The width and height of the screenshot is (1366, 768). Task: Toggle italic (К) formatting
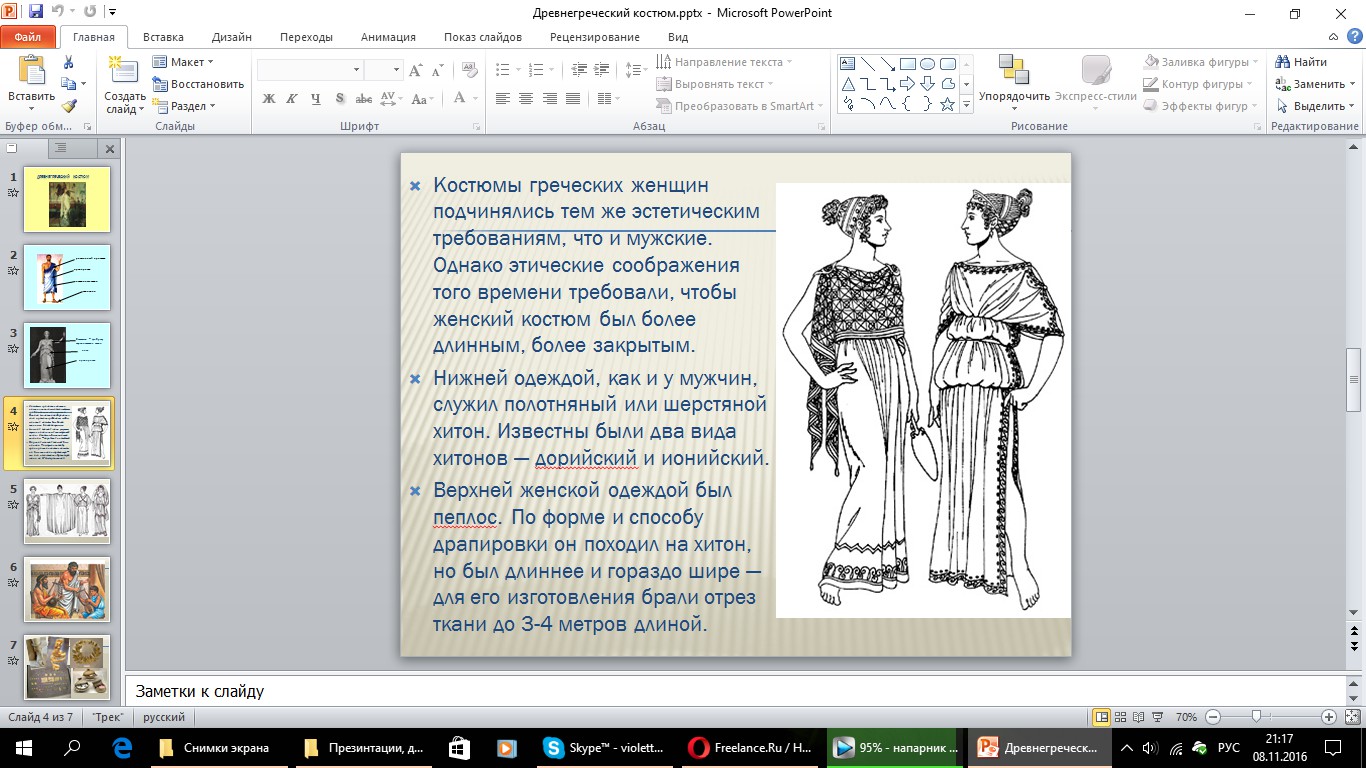pyautogui.click(x=292, y=99)
